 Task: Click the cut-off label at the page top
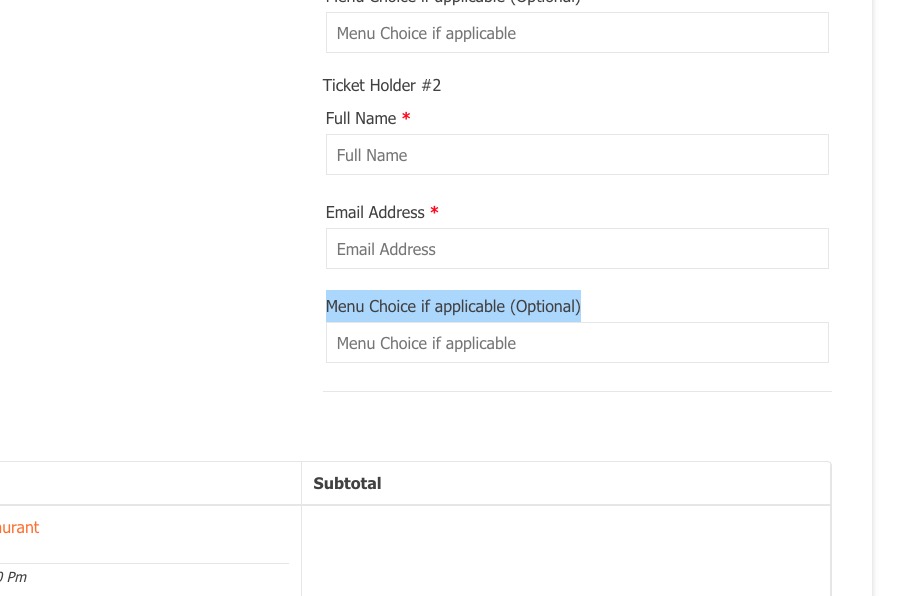[x=453, y=2]
